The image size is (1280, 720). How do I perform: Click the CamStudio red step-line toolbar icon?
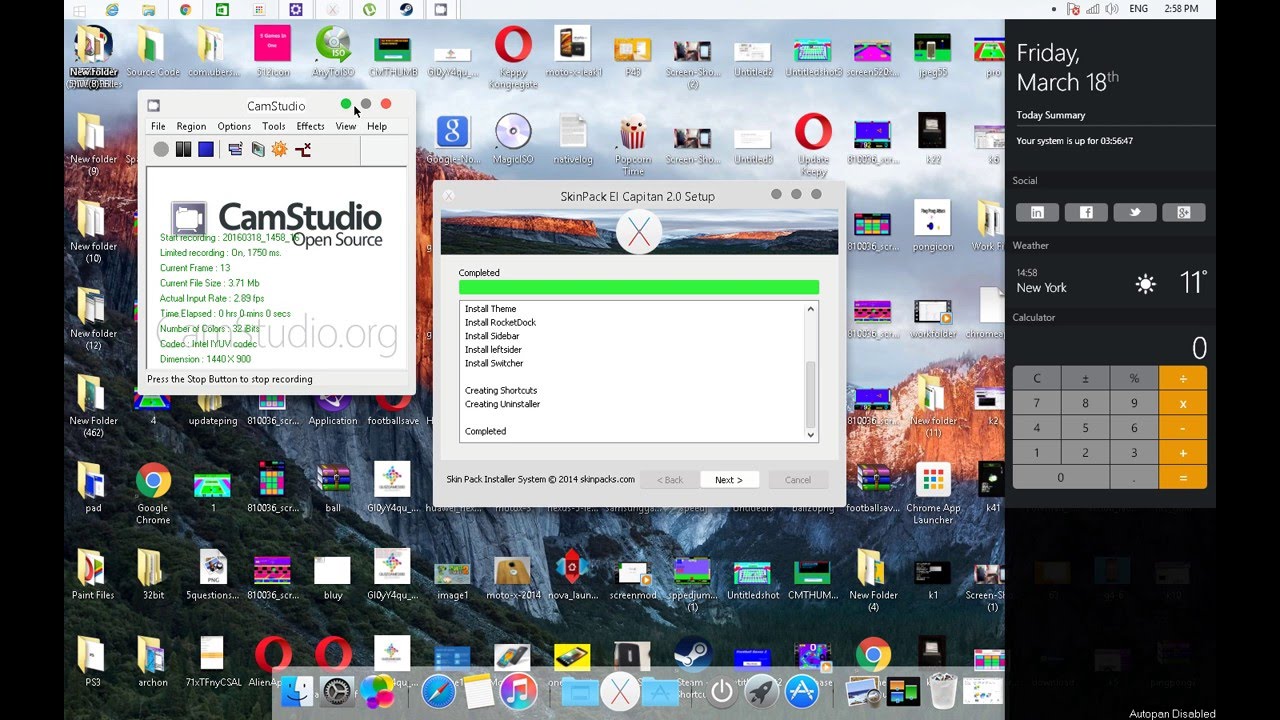[x=303, y=149]
